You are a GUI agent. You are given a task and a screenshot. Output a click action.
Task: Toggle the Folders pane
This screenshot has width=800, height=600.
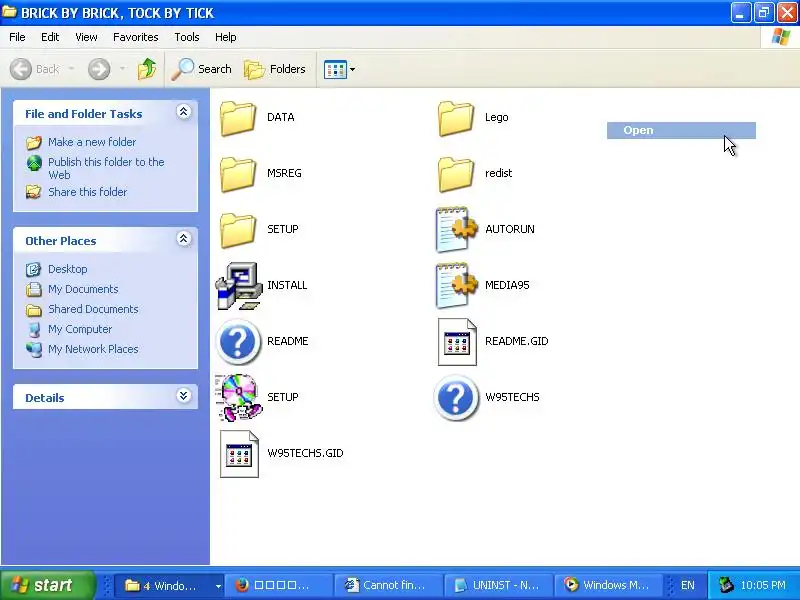click(x=275, y=69)
